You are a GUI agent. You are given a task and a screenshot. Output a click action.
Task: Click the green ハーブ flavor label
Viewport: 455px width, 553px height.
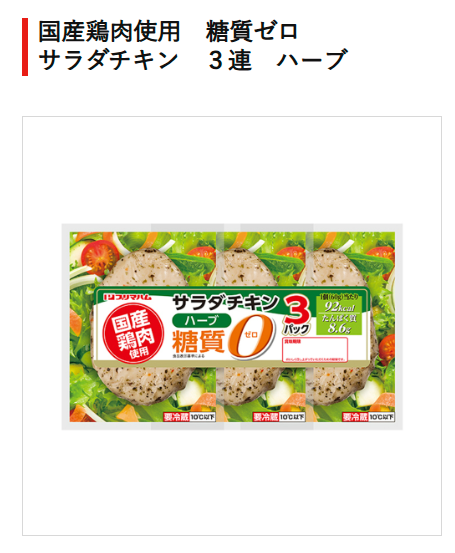pyautogui.click(x=202, y=321)
